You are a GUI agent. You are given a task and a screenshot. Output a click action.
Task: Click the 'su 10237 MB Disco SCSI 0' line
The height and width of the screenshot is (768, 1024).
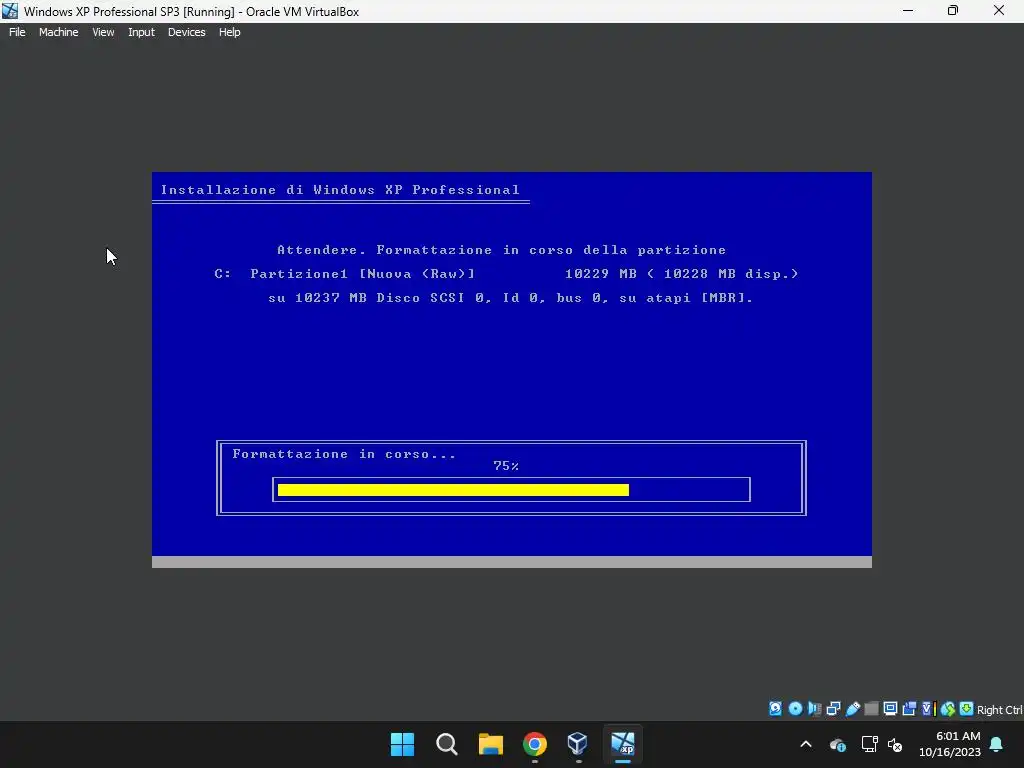[511, 298]
